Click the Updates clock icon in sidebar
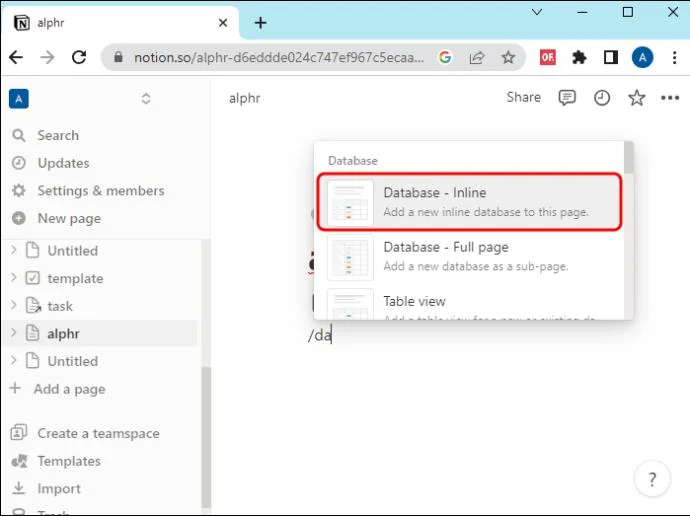The height and width of the screenshot is (516, 690). [18, 163]
